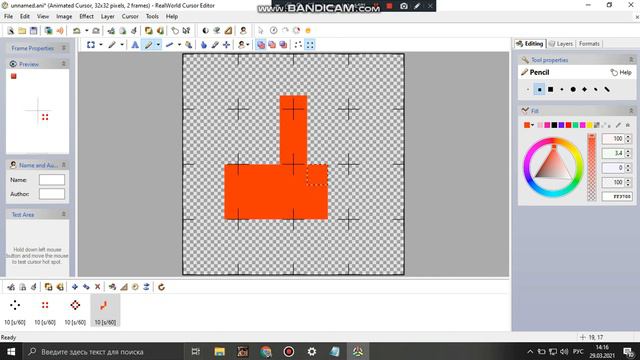Screen dimensions: 640x360
Task: Click the redo icon in top toolbar
Action: pyautogui.click(x=96, y=31)
